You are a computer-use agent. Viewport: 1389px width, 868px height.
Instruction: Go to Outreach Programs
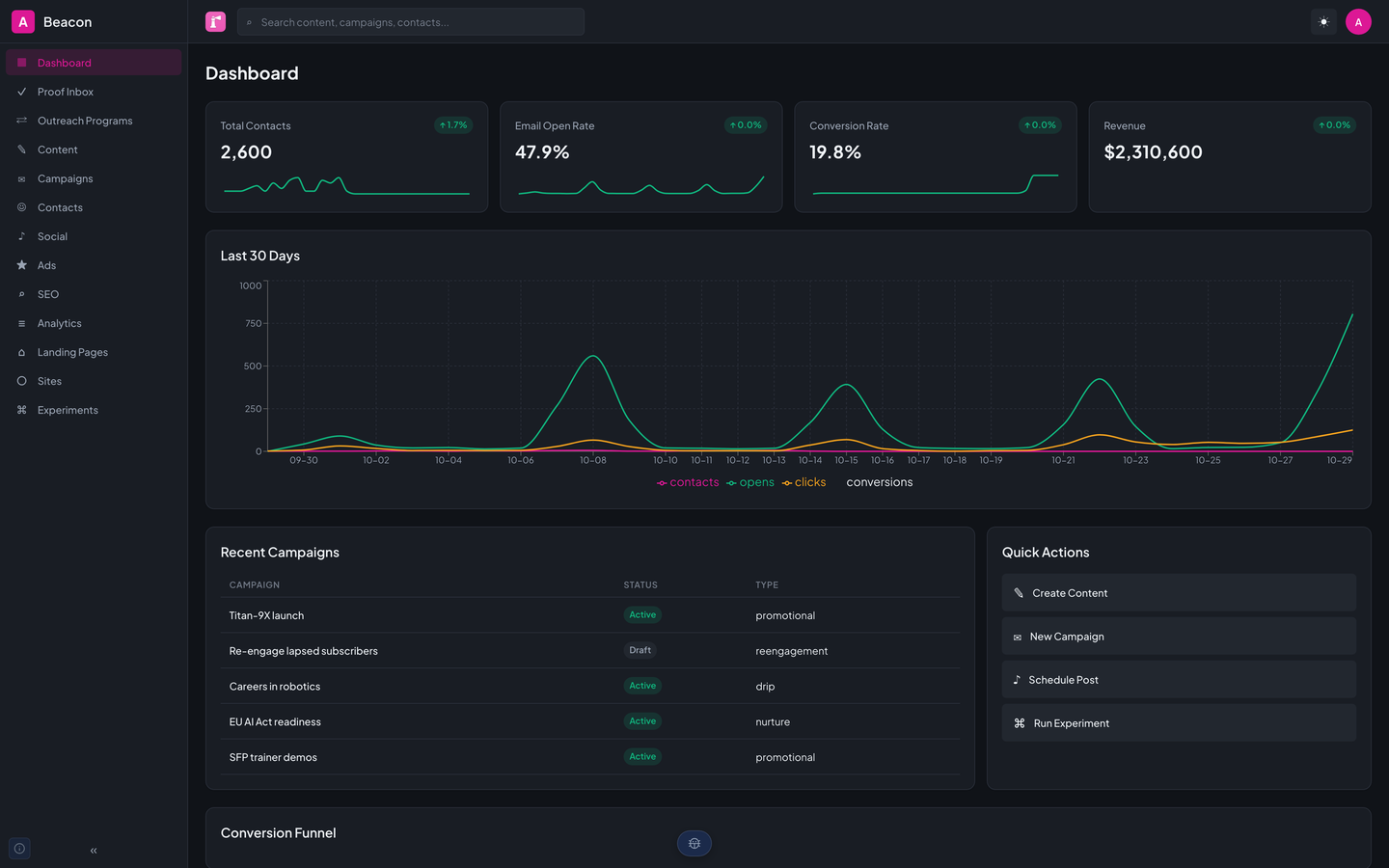pyautogui.click(x=94, y=121)
